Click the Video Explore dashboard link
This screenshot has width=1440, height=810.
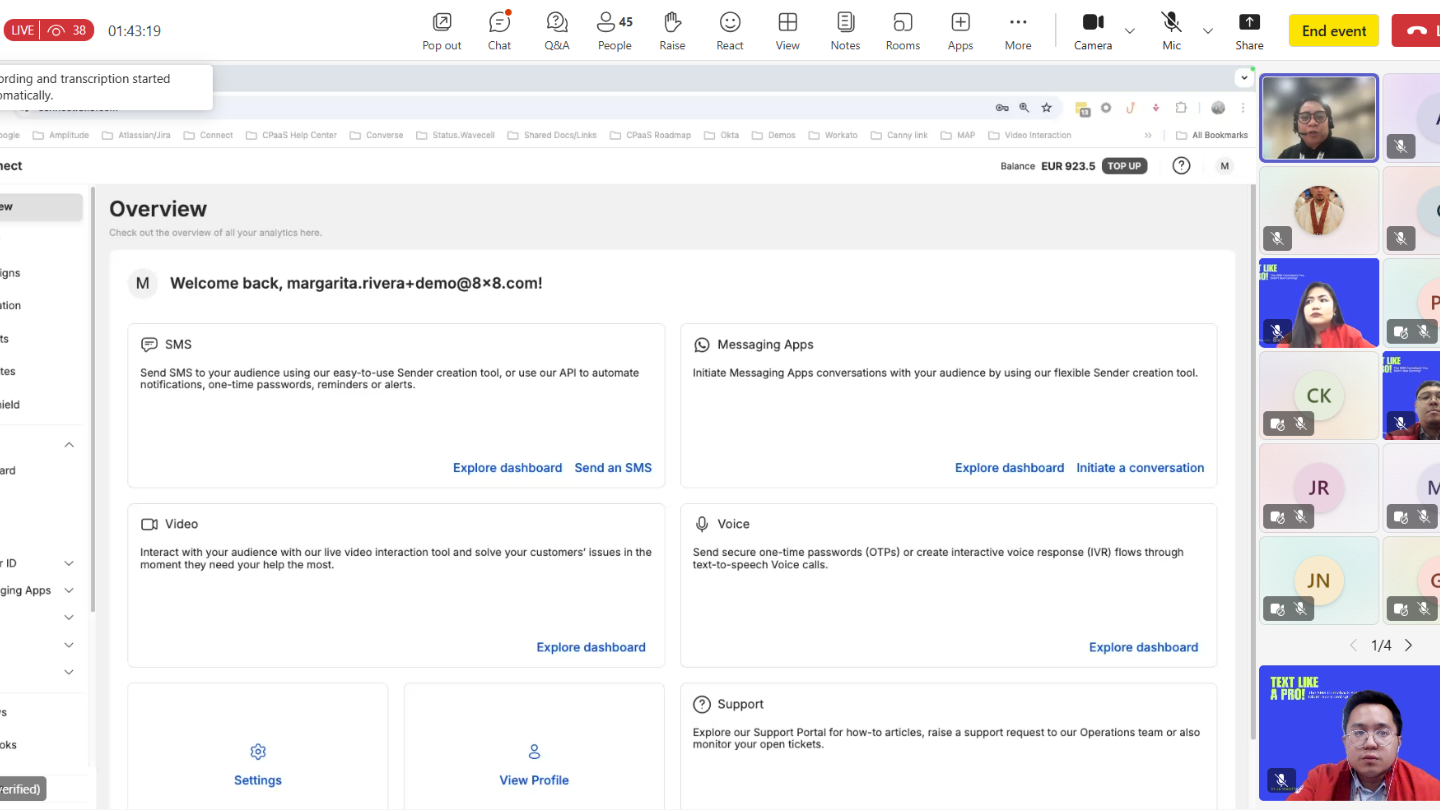coord(591,647)
